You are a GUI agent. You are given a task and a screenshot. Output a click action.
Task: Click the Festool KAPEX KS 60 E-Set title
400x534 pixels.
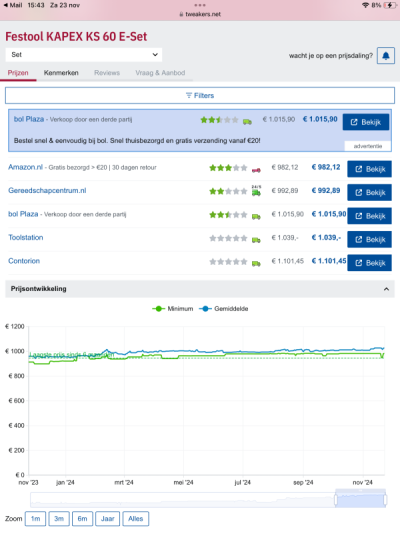pos(76,37)
